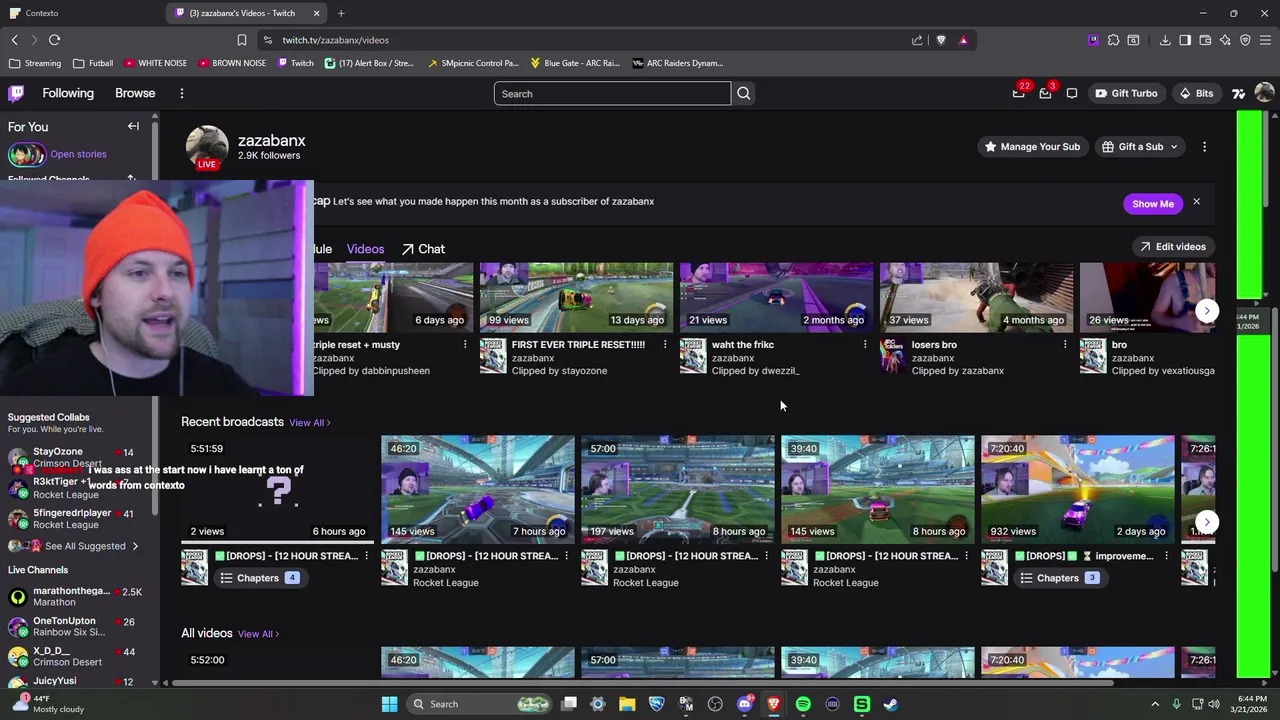Open channel options three-dot menu
The height and width of the screenshot is (720, 1280).
pyautogui.click(x=1204, y=146)
